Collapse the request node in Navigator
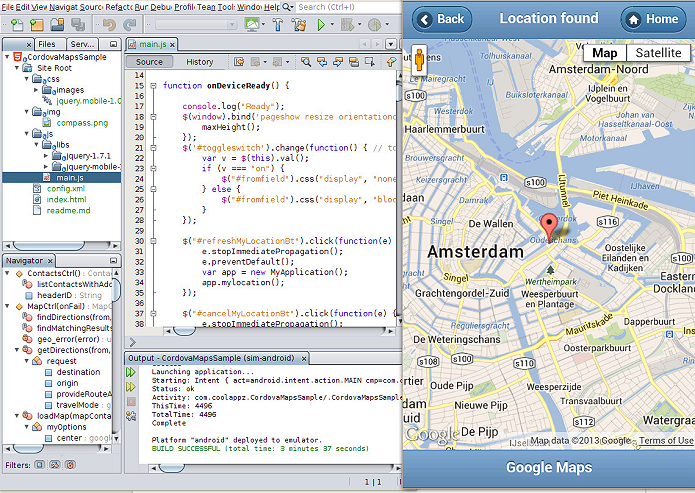 point(27,361)
